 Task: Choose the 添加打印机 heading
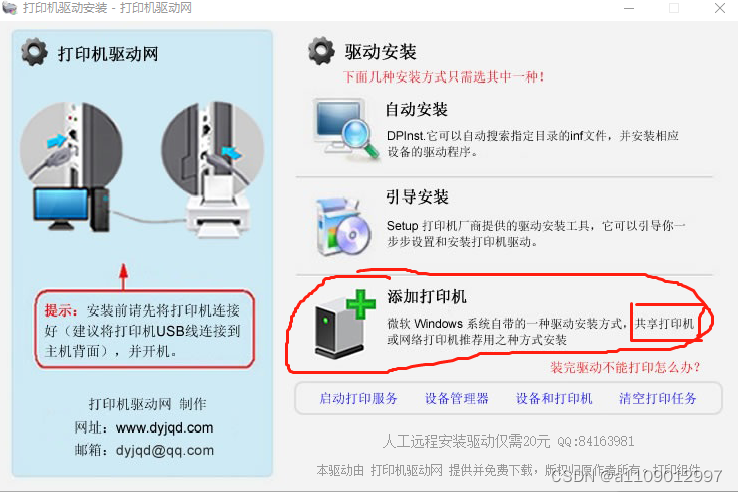tap(427, 296)
